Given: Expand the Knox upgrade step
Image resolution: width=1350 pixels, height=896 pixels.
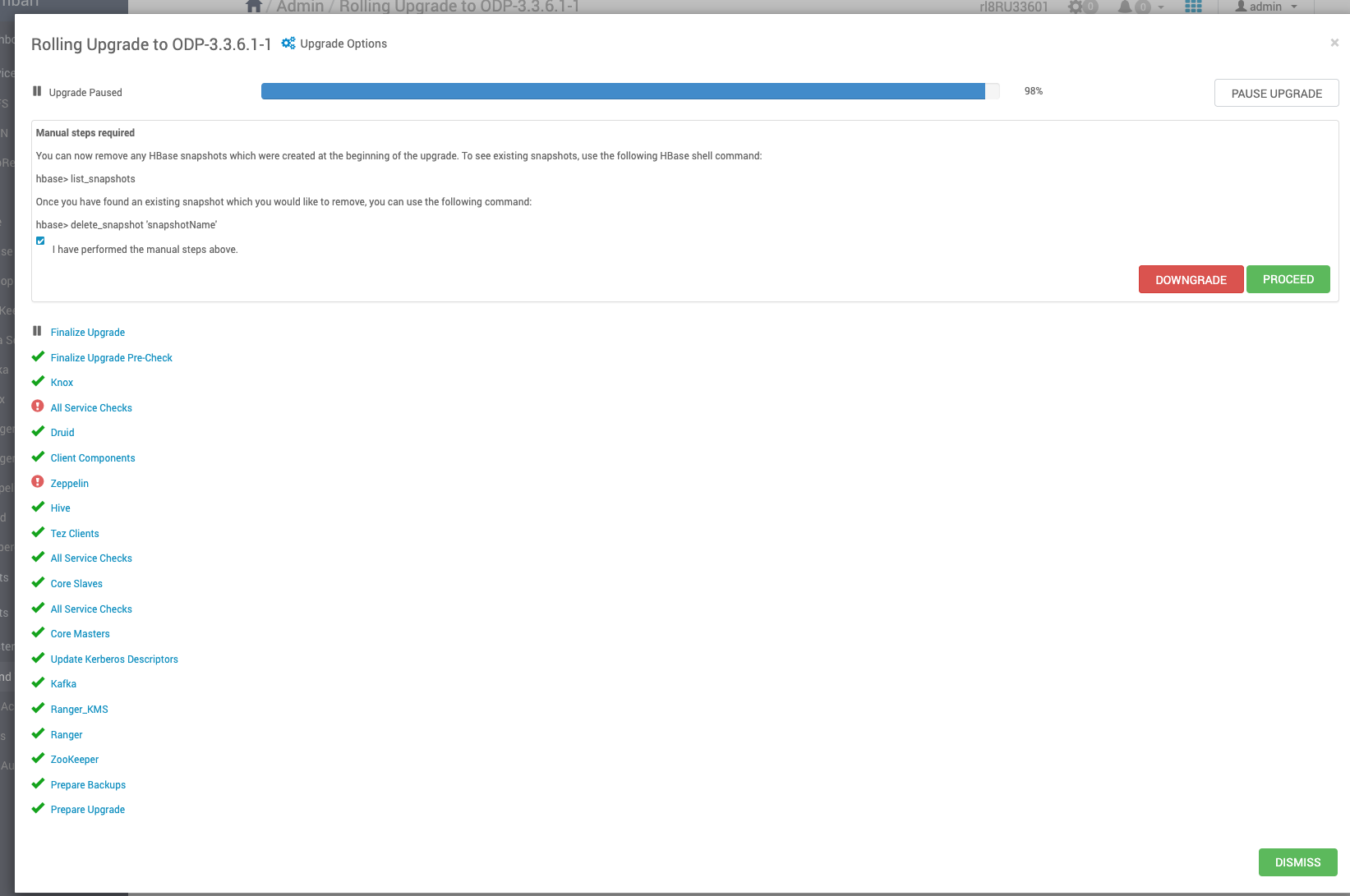Looking at the screenshot, I should (x=62, y=383).
